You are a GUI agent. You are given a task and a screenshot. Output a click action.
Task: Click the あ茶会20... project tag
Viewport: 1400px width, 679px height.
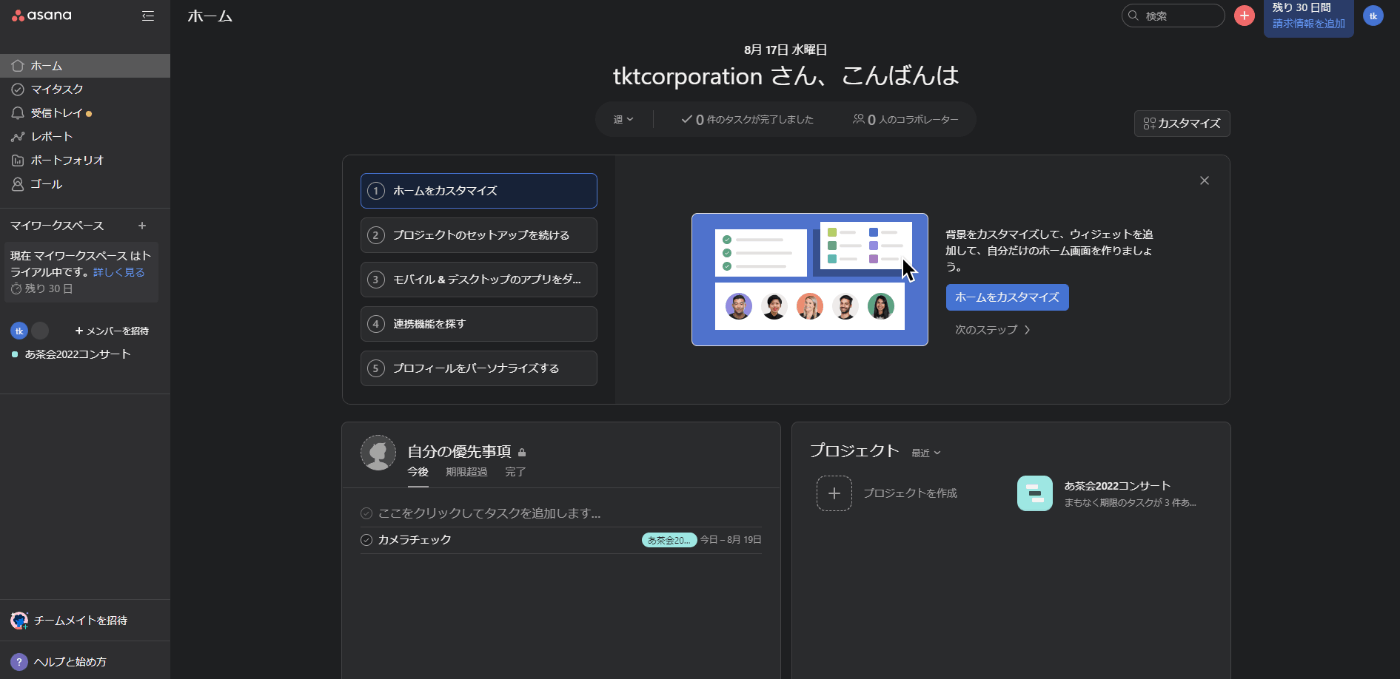[669, 540]
